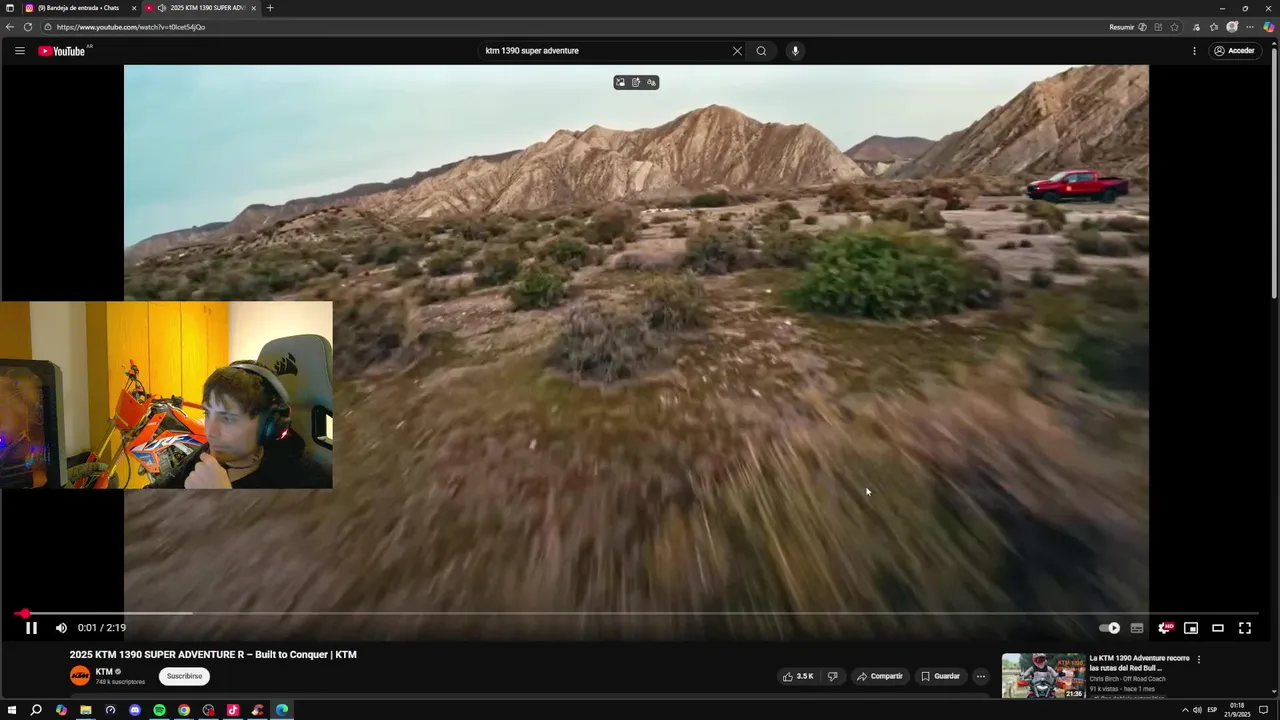Open the ESP keyboard language selector

click(x=1212, y=710)
